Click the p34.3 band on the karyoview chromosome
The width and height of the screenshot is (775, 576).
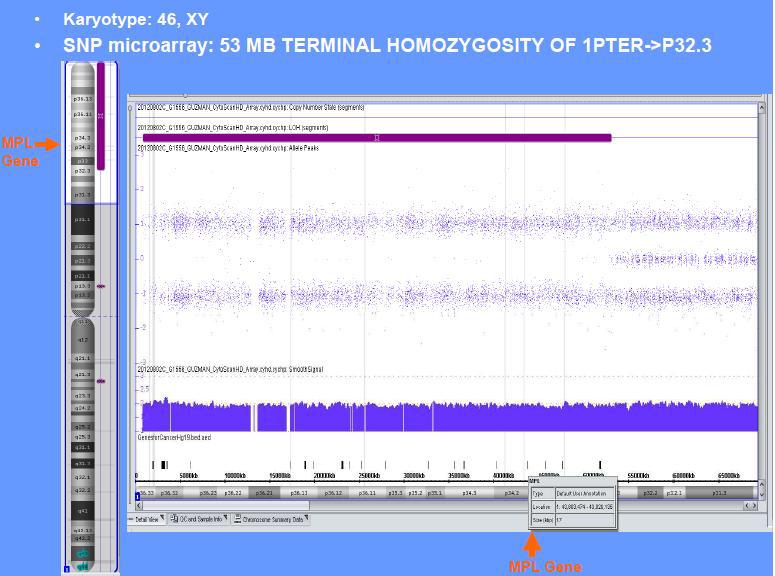pos(83,138)
